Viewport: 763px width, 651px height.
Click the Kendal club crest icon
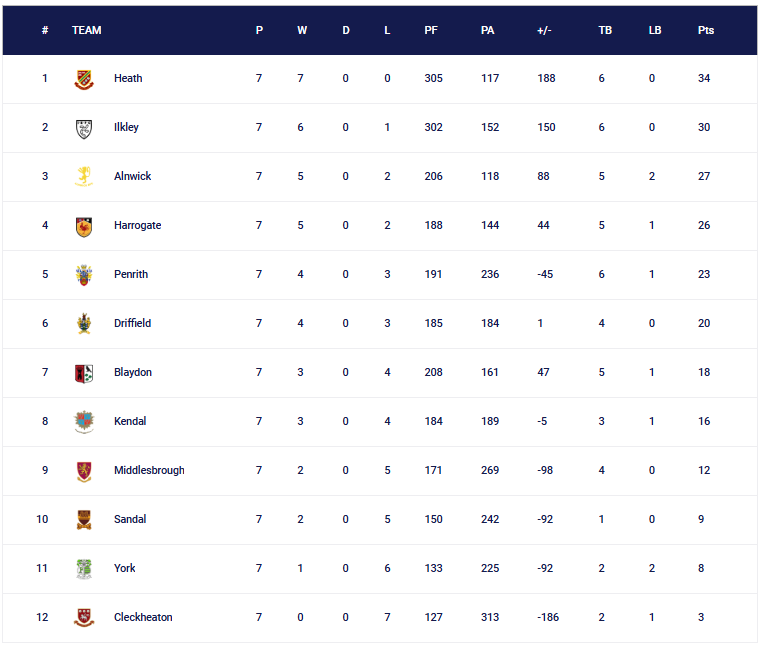(x=85, y=422)
